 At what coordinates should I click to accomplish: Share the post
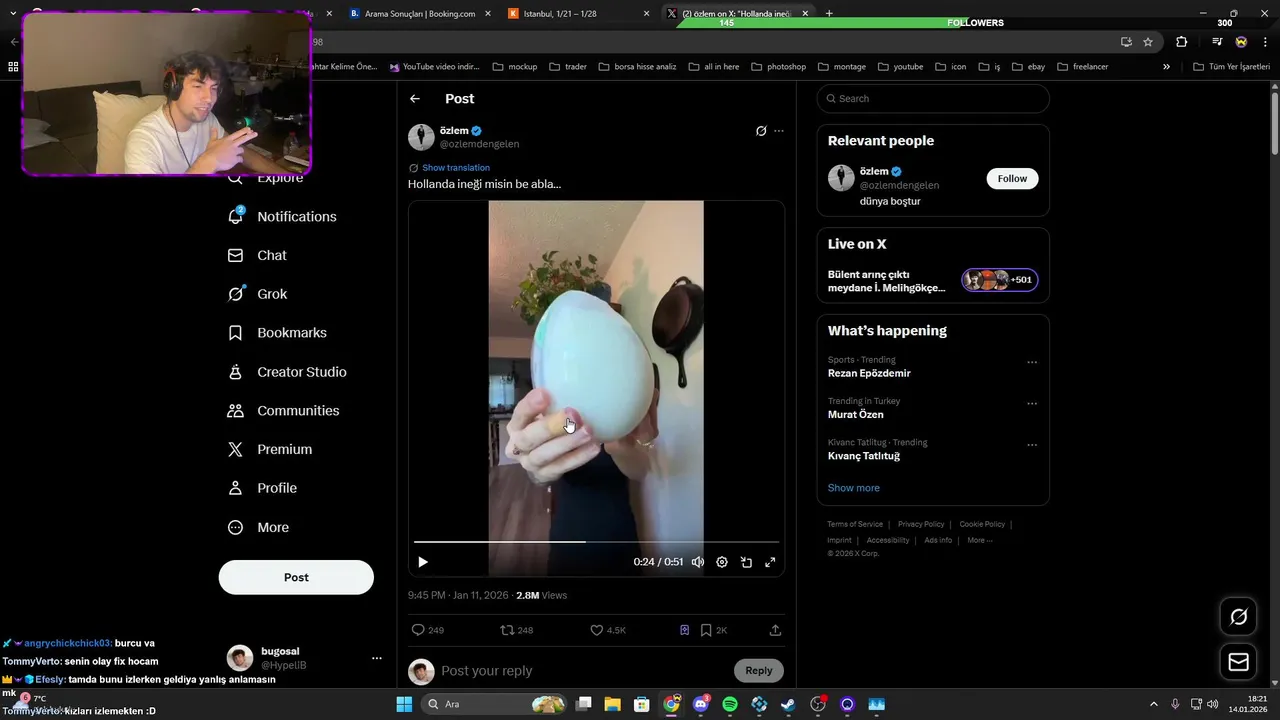coord(775,630)
